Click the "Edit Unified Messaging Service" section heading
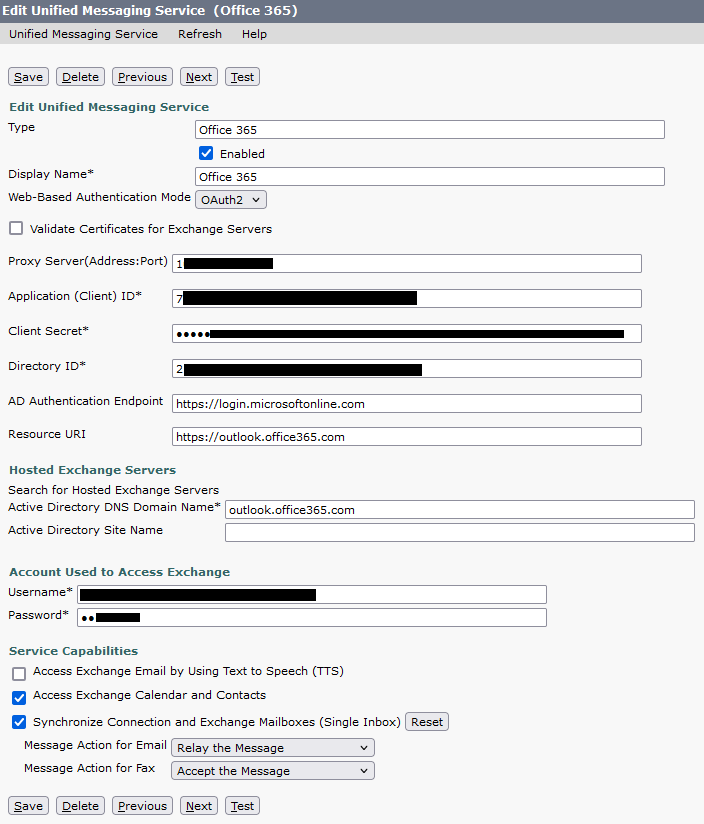The width and height of the screenshot is (704, 824). click(x=109, y=107)
